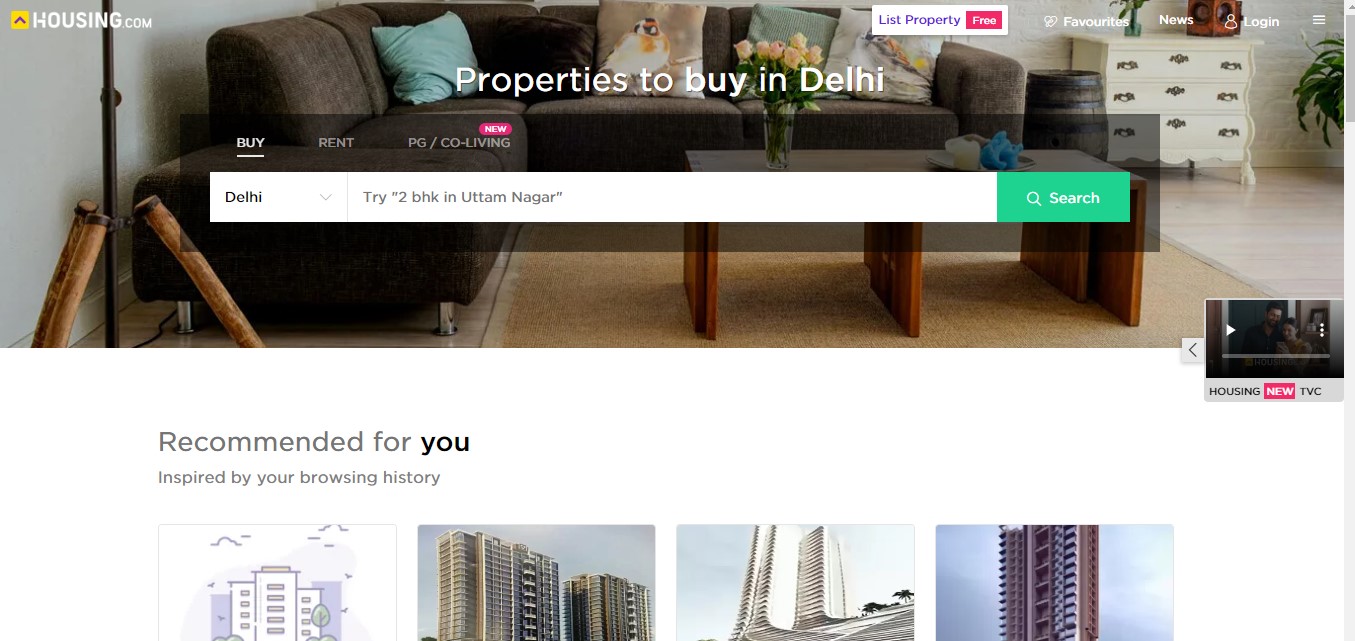
Task: Open first recommended property card
Action: (x=277, y=583)
